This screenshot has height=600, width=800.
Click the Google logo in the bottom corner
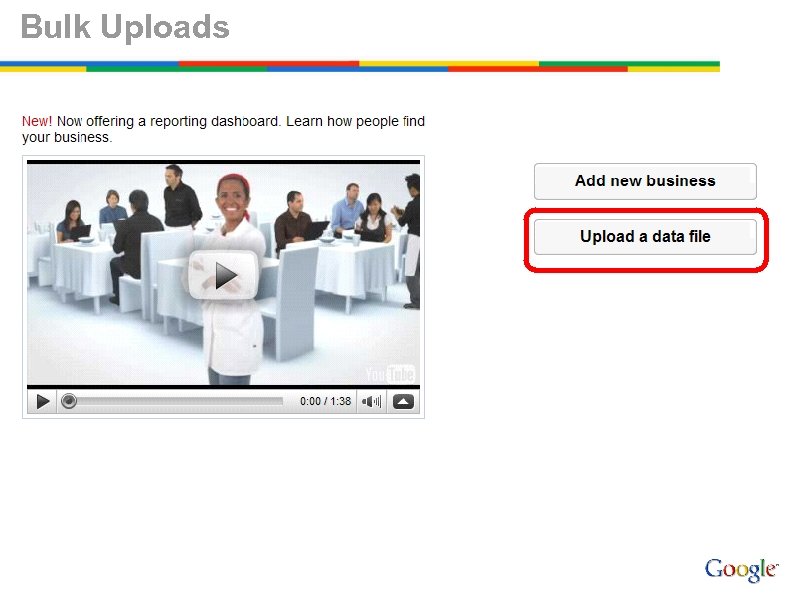pyautogui.click(x=741, y=568)
